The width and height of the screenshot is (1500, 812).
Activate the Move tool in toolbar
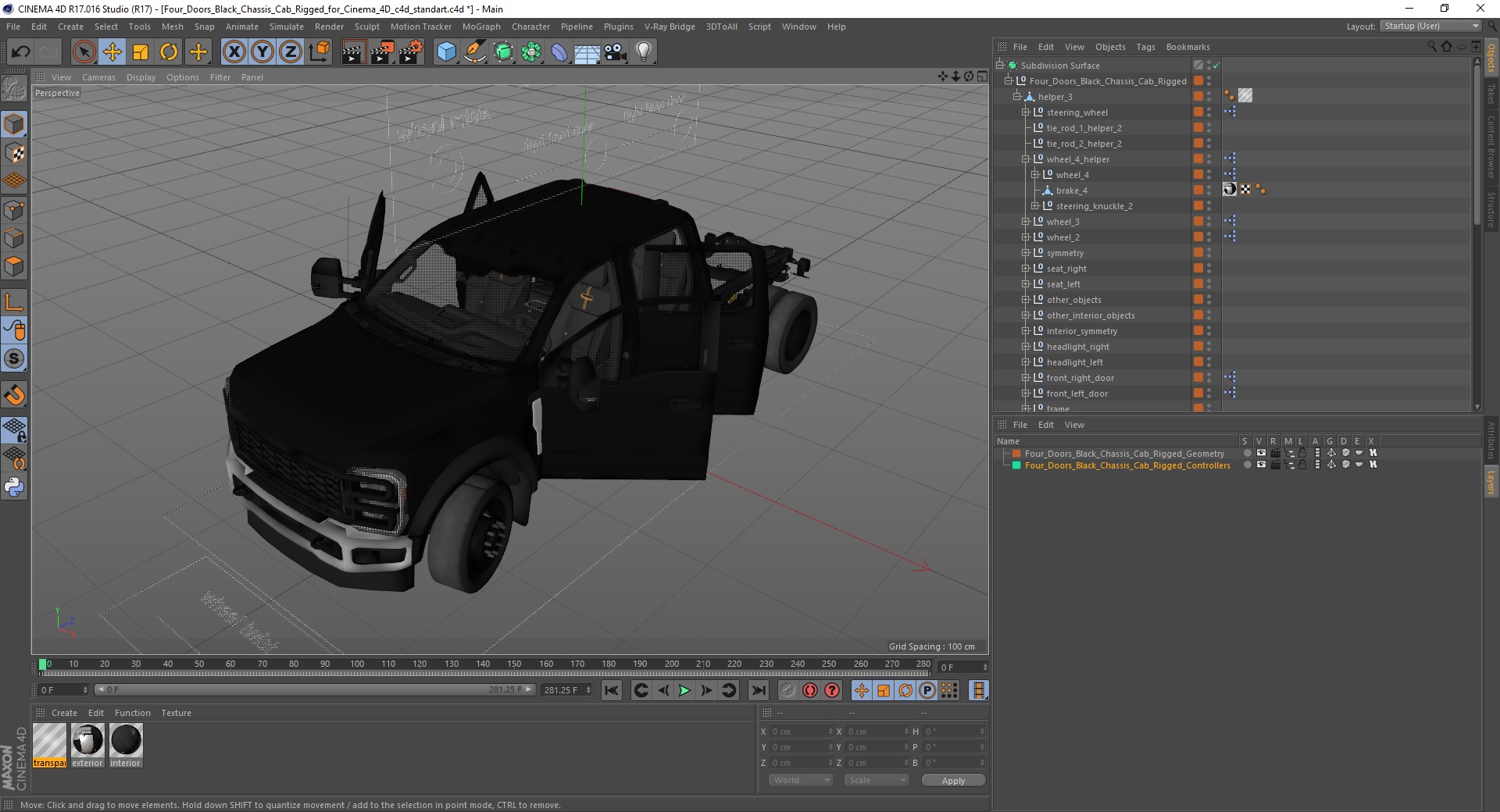point(112,52)
